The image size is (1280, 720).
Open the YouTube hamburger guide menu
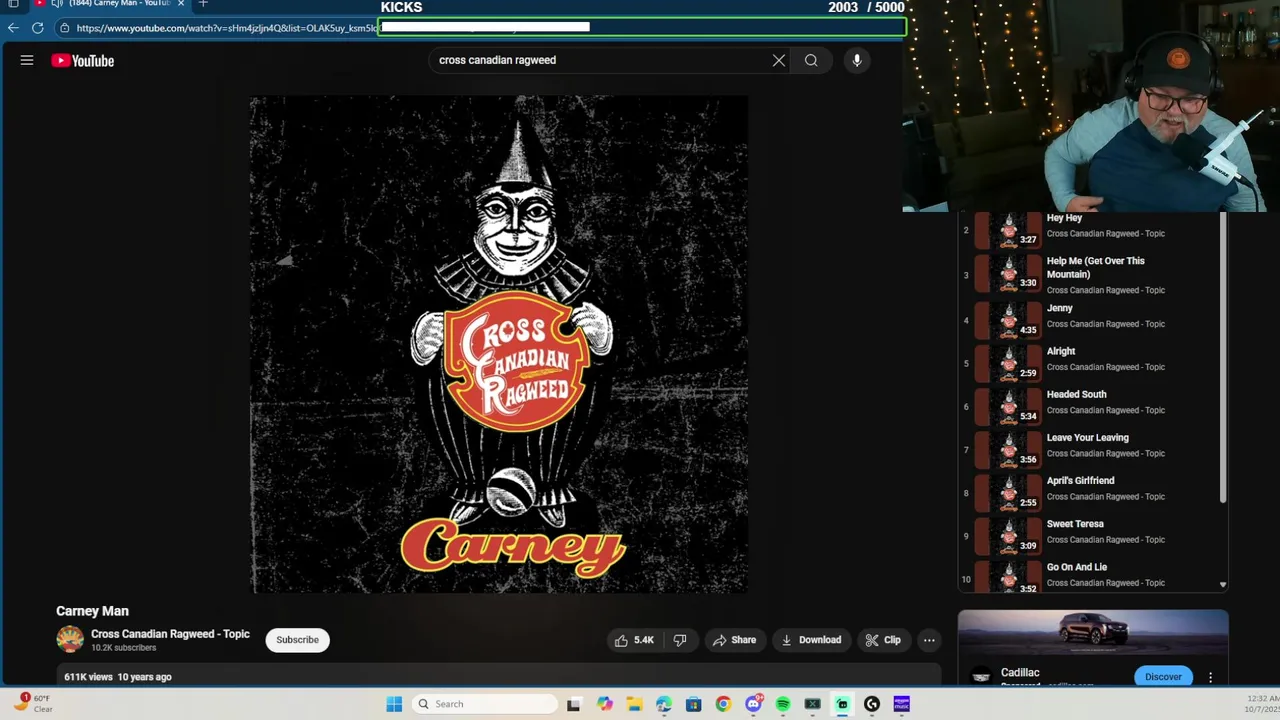(x=27, y=60)
